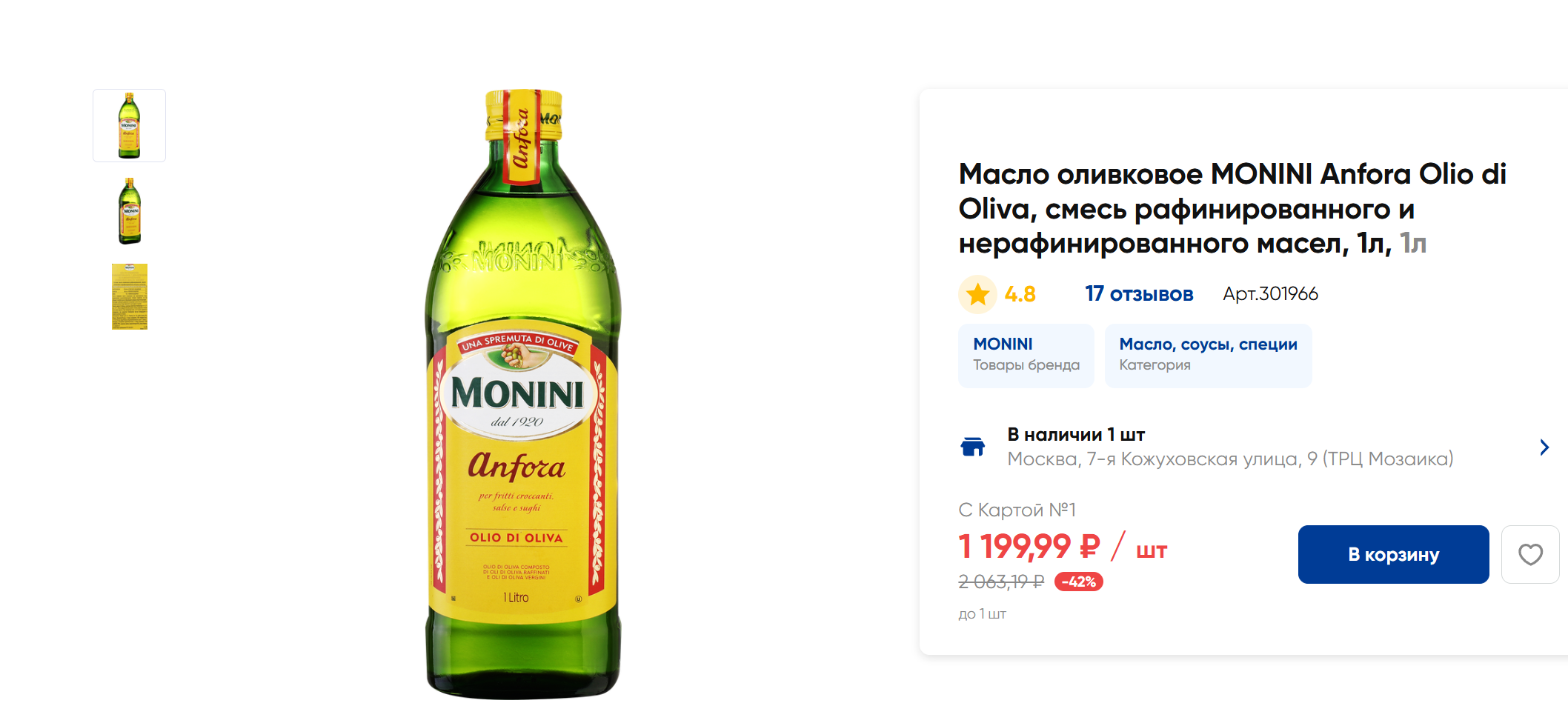Click the red -42% discount badge
Screen dimensions: 1568x726
[1078, 582]
